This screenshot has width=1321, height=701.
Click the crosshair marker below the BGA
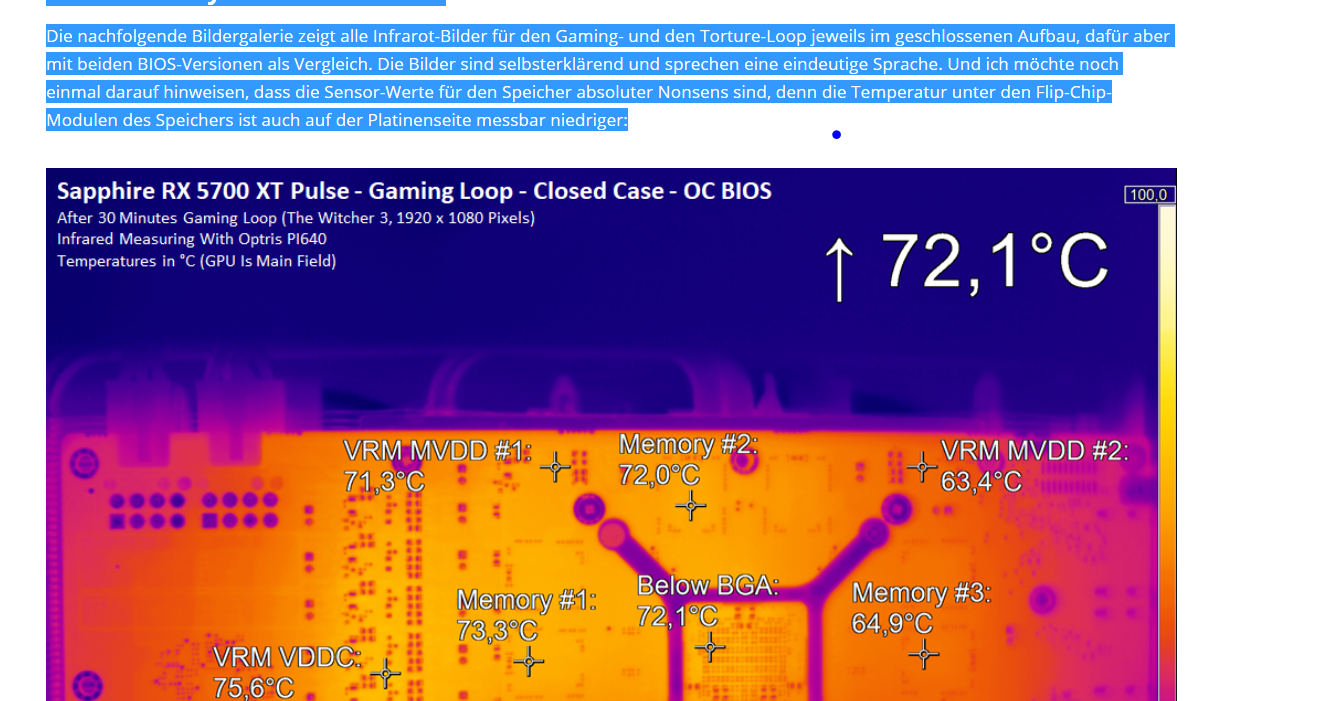coord(710,648)
